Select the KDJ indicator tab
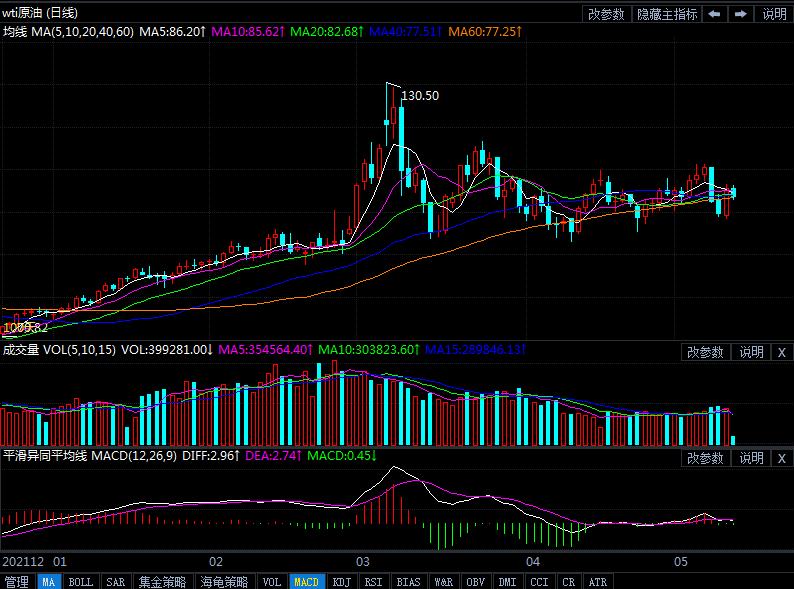 click(x=341, y=581)
